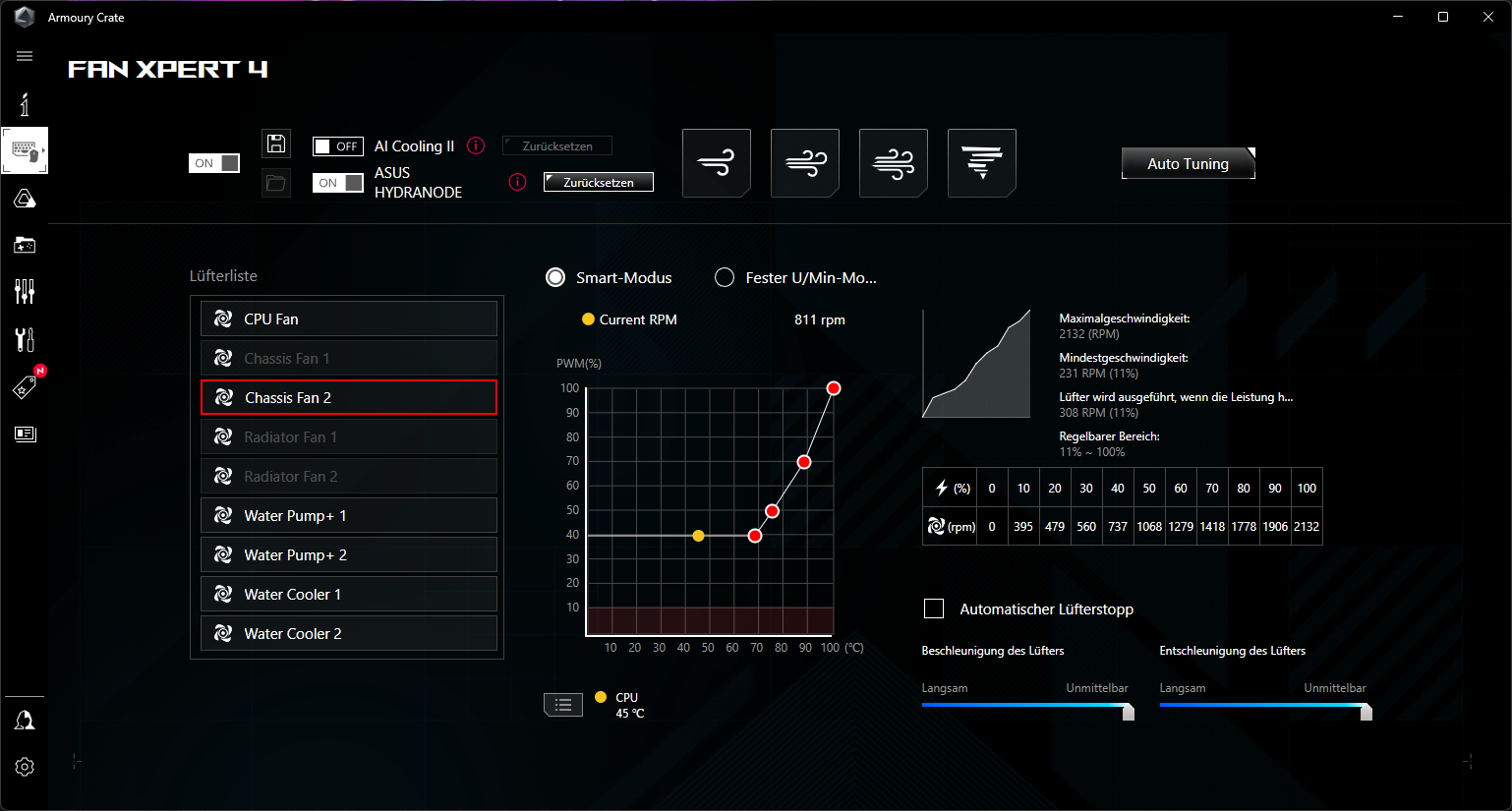This screenshot has height=811, width=1512.
Task: Enable Automatischer Lüfterstopp checkbox
Action: [934, 608]
